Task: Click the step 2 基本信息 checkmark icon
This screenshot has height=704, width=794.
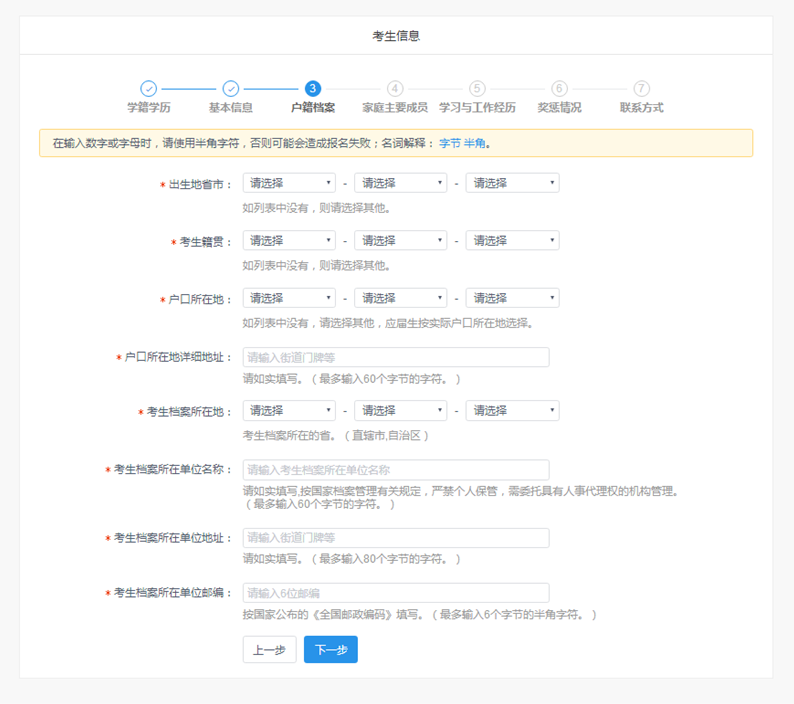Action: pyautogui.click(x=230, y=89)
